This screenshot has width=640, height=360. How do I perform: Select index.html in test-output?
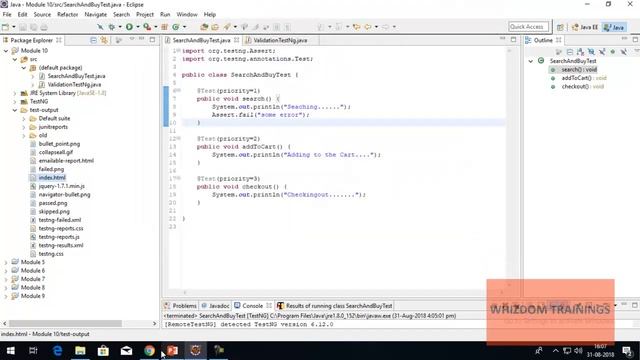click(x=52, y=178)
